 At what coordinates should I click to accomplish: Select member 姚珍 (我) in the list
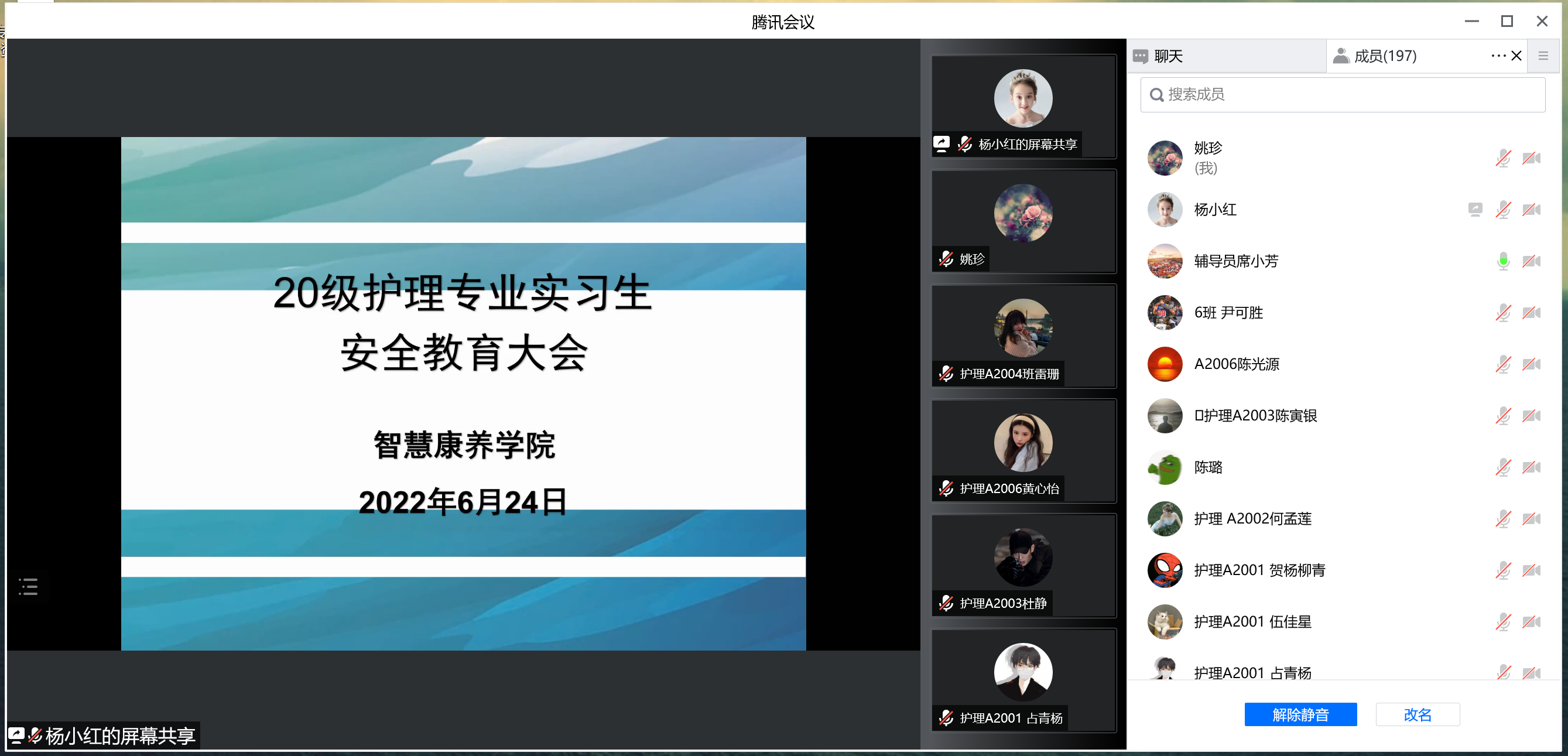pyautogui.click(x=1342, y=158)
